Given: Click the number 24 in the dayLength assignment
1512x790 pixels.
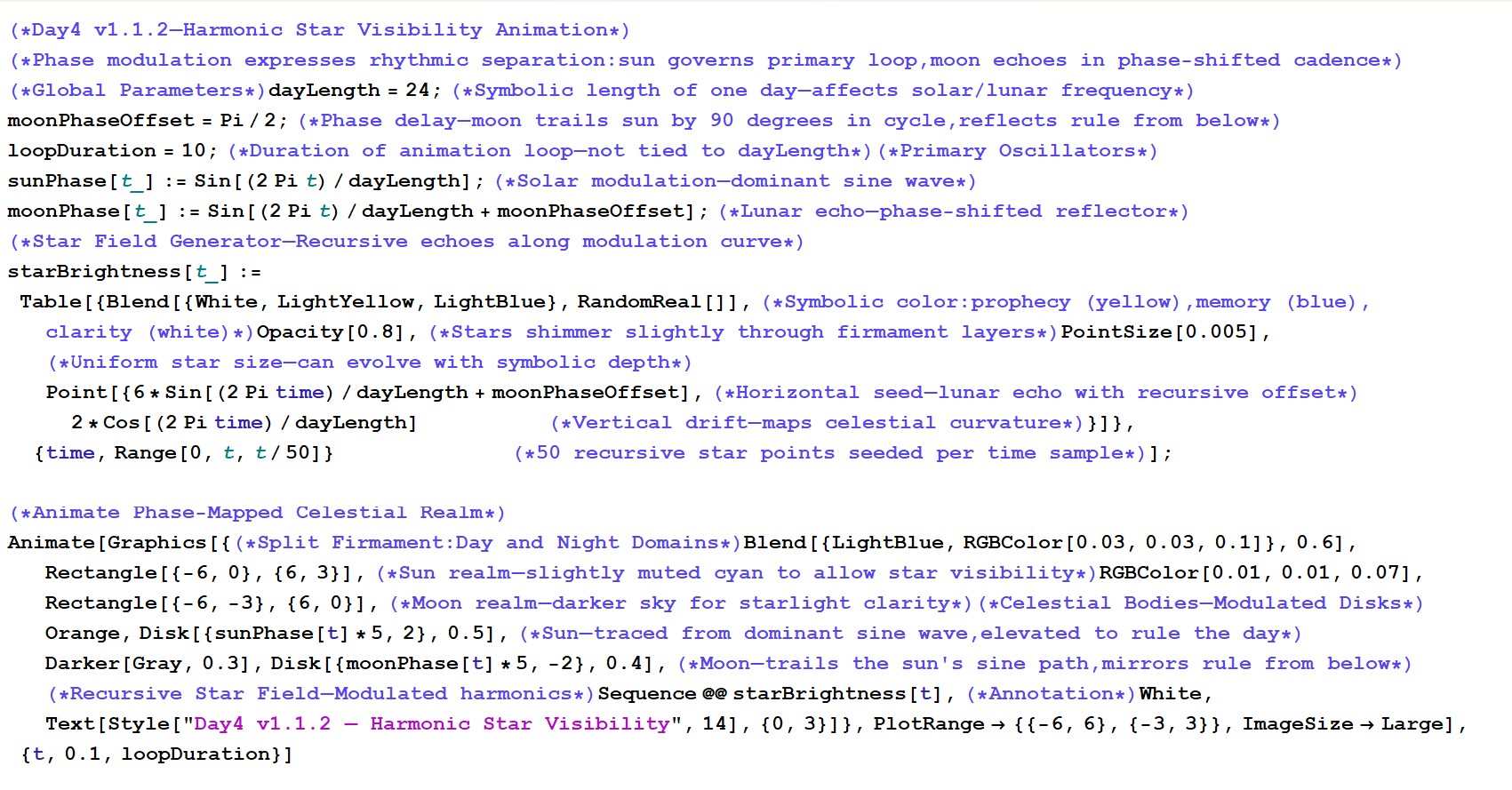Looking at the screenshot, I should (417, 91).
